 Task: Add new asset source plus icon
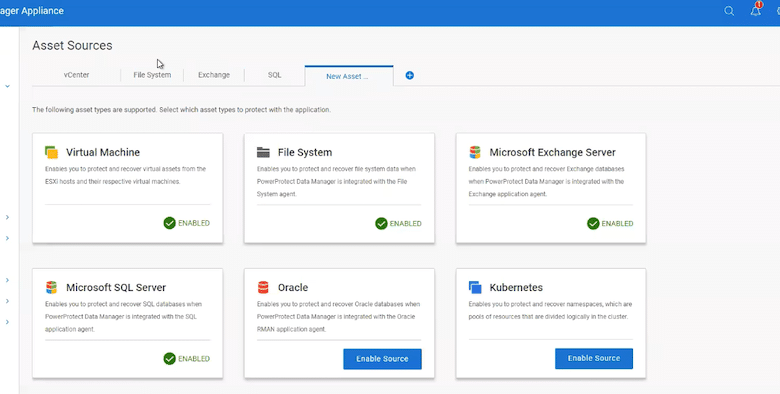(409, 76)
